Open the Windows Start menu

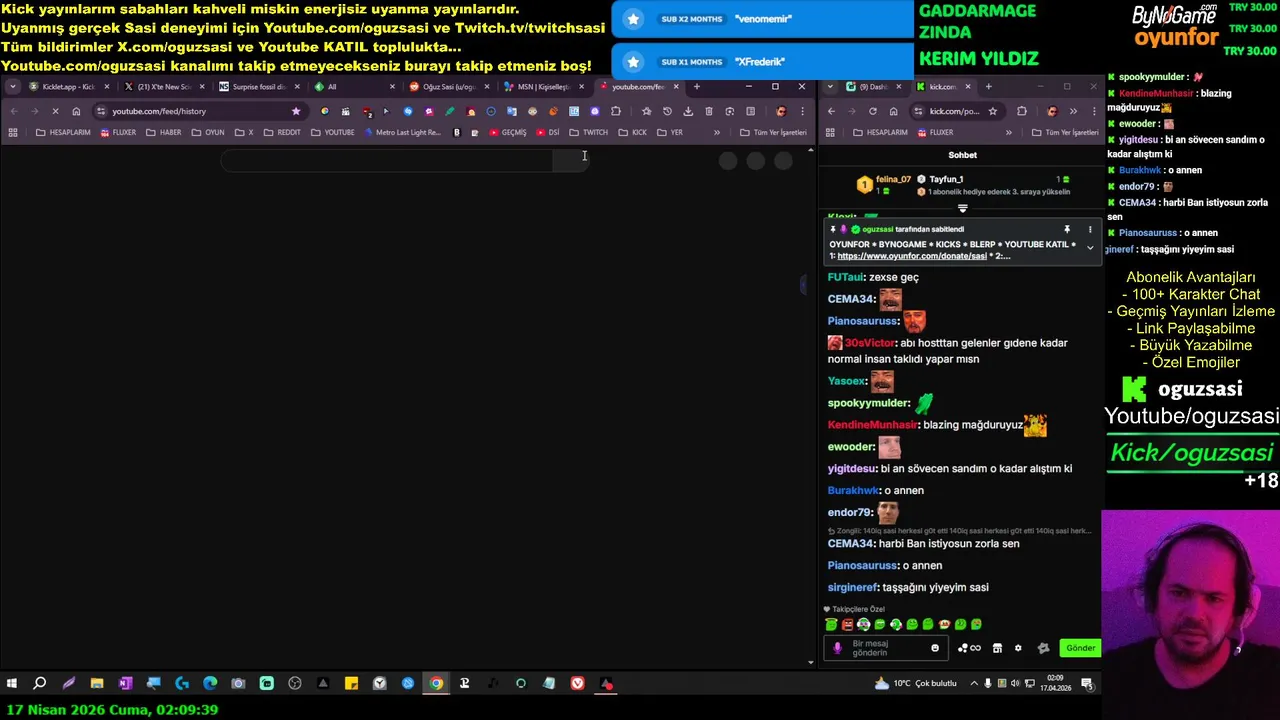(x=12, y=684)
